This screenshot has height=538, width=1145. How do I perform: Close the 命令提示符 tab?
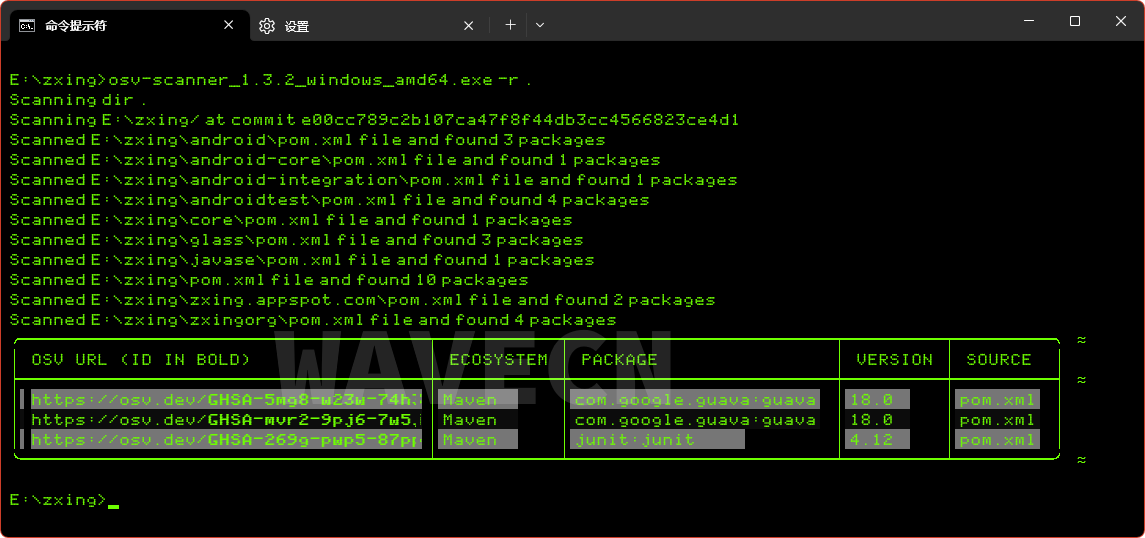(230, 25)
